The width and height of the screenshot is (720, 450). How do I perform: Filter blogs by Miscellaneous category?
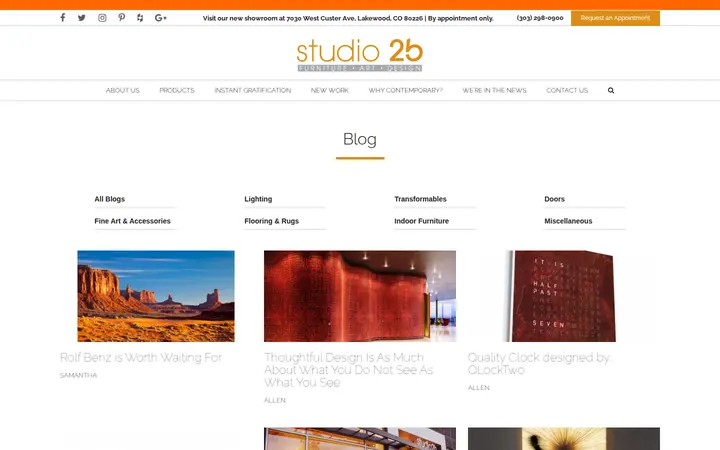coord(568,221)
